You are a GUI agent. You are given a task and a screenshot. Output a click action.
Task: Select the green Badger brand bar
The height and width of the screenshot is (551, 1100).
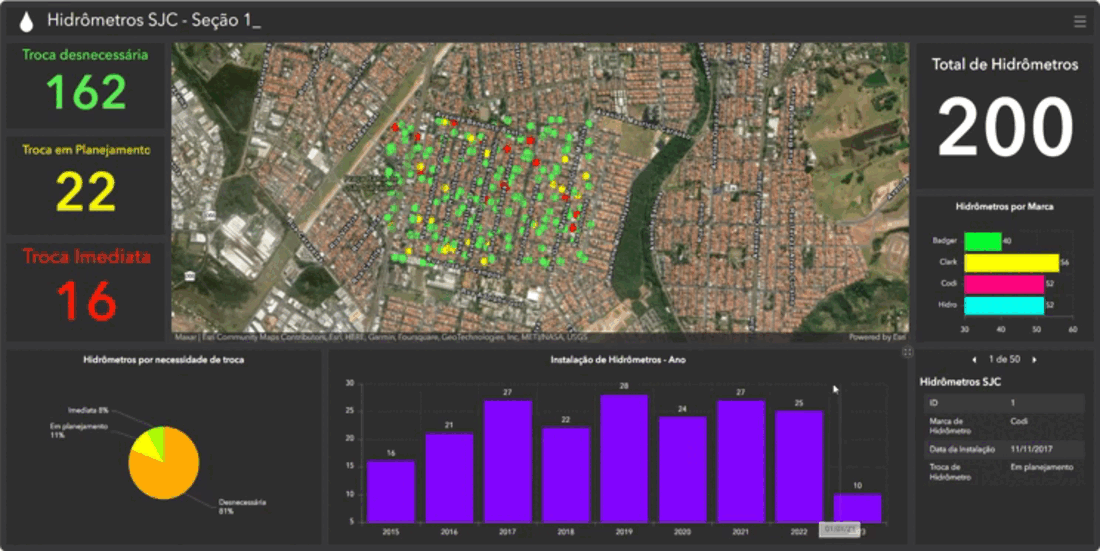coord(983,241)
